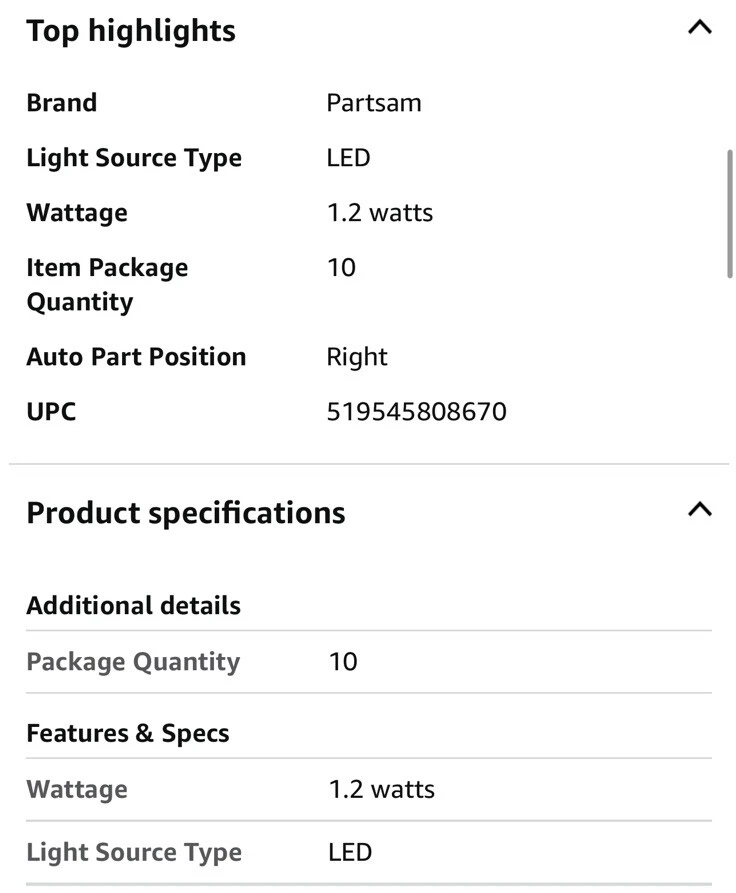Click Wattage label in Top highlights
The width and height of the screenshot is (736, 893).
click(x=77, y=213)
